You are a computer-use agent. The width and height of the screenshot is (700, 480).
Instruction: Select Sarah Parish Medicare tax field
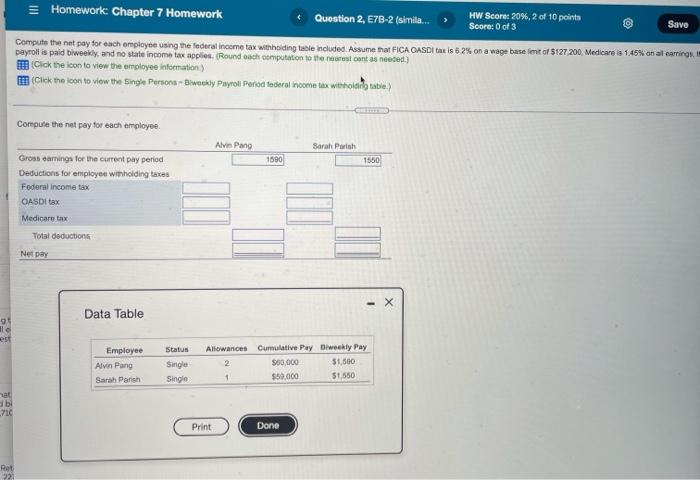point(309,218)
